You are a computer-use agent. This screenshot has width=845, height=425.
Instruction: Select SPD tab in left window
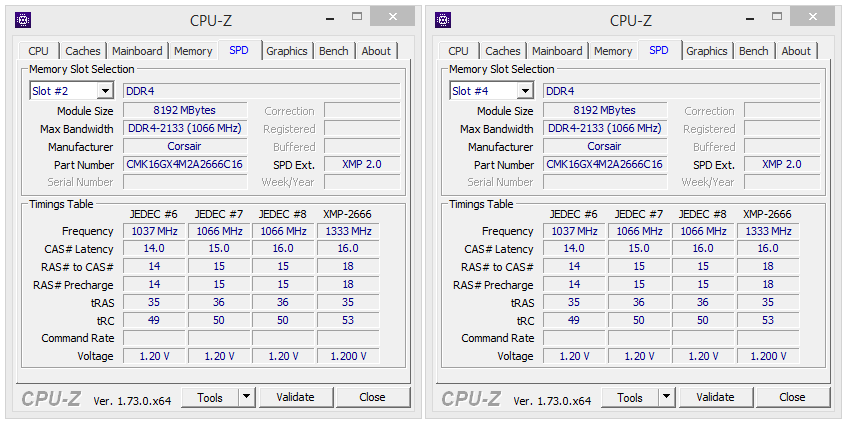[239, 50]
